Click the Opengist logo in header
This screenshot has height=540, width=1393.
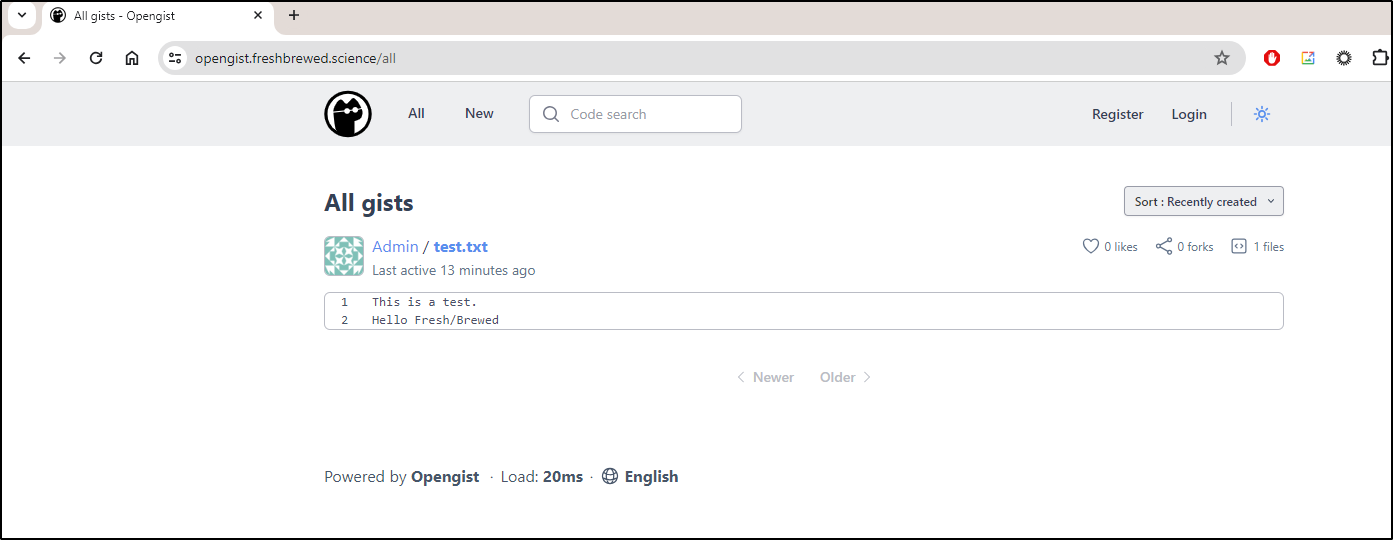tap(348, 114)
